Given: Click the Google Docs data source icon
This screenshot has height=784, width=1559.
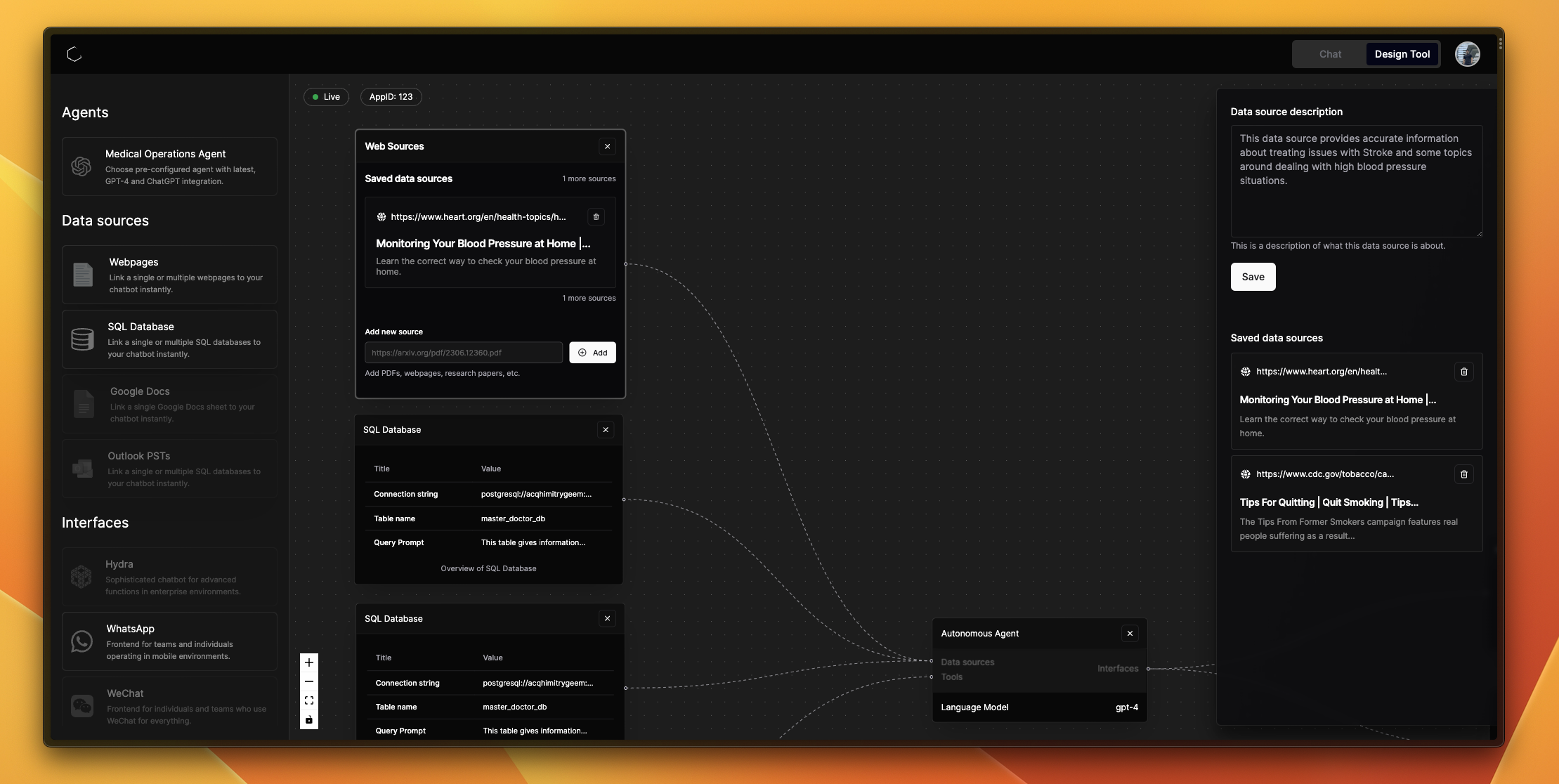Looking at the screenshot, I should click(x=84, y=404).
